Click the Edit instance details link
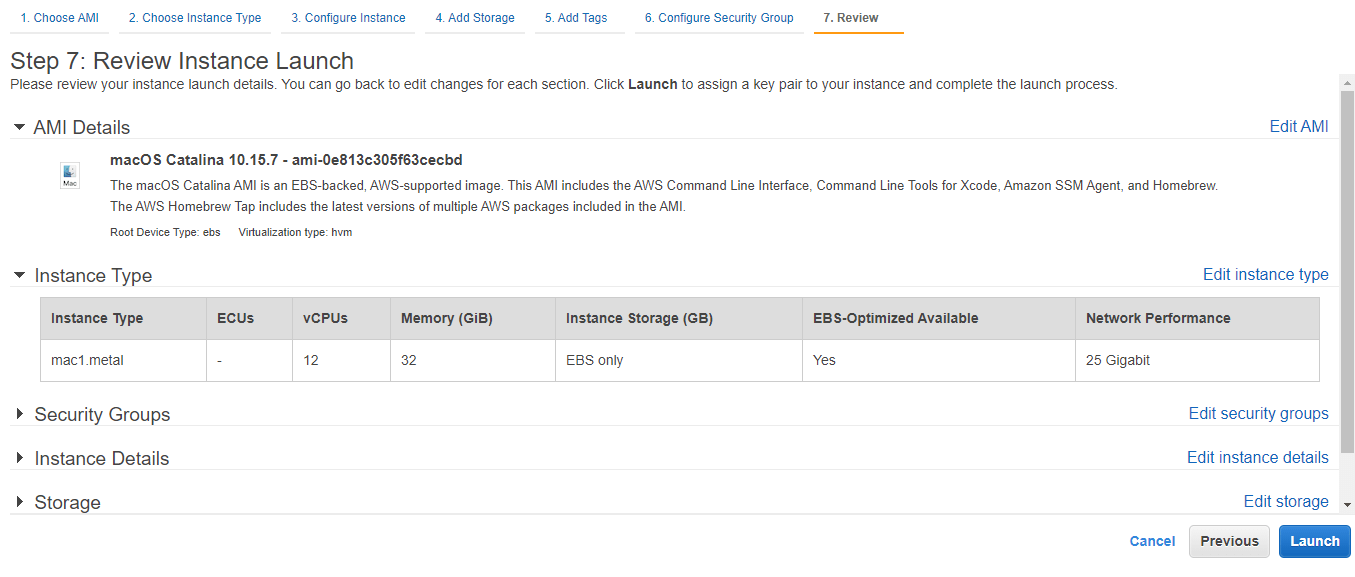Viewport: 1355px width, 577px height. (1258, 457)
